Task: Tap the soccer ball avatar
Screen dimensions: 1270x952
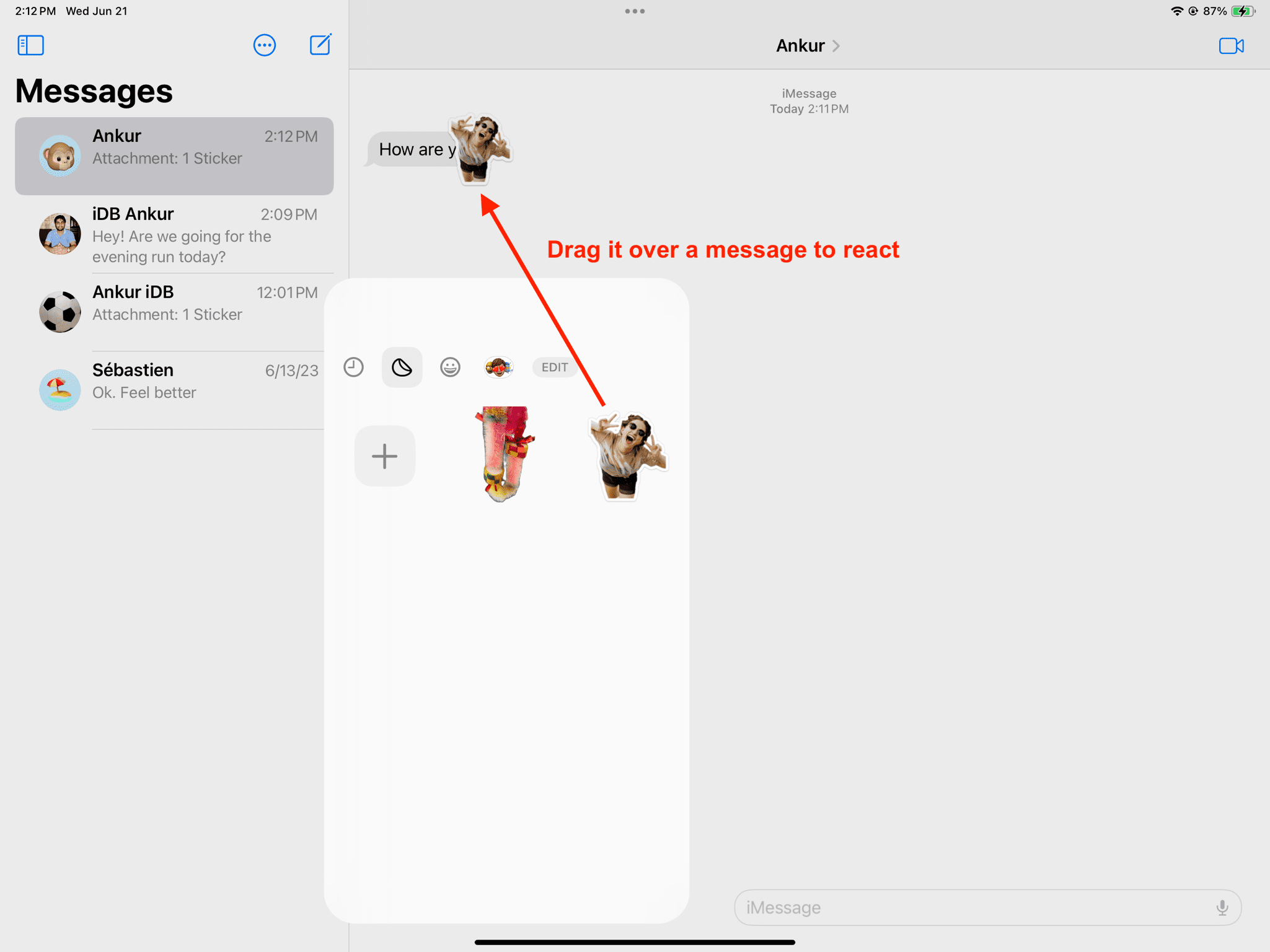Action: click(60, 312)
